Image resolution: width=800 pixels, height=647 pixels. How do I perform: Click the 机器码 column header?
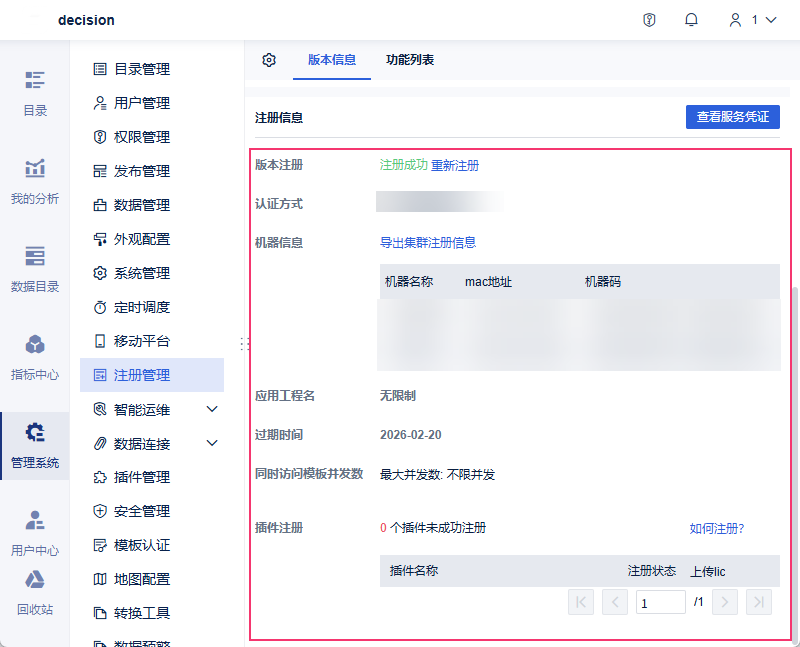click(x=603, y=282)
